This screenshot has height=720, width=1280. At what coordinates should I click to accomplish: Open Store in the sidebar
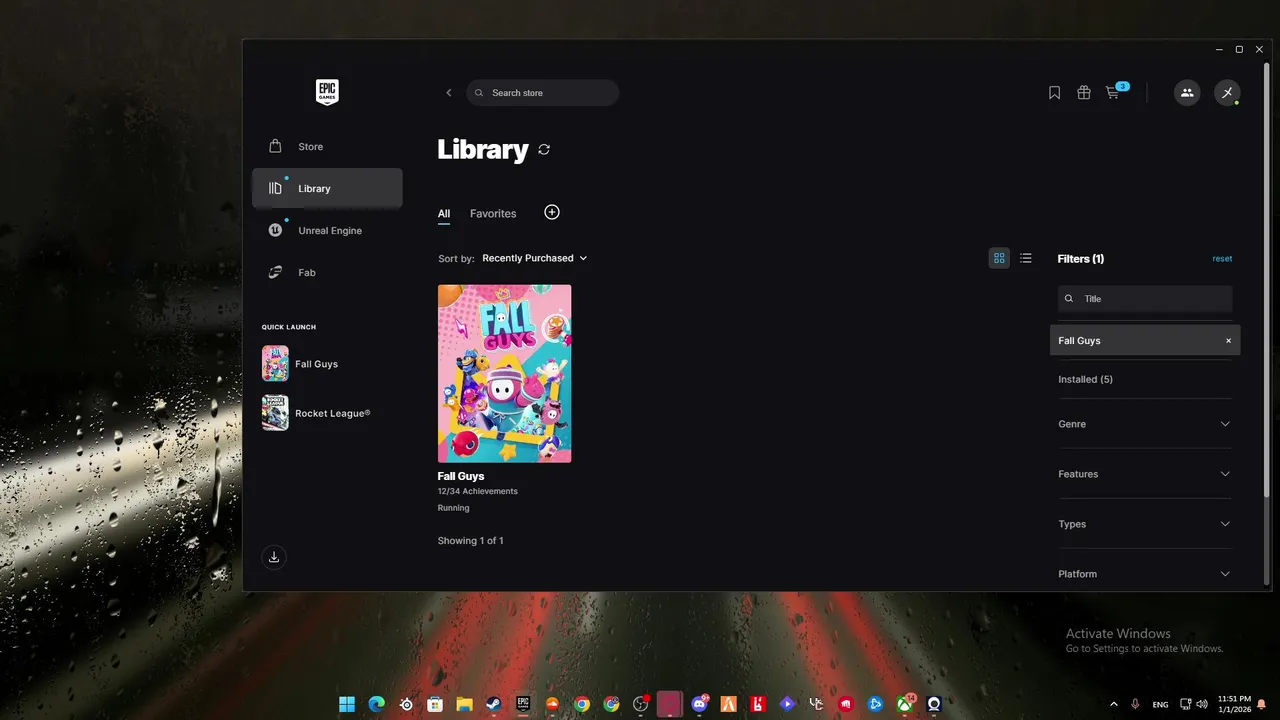click(327, 147)
